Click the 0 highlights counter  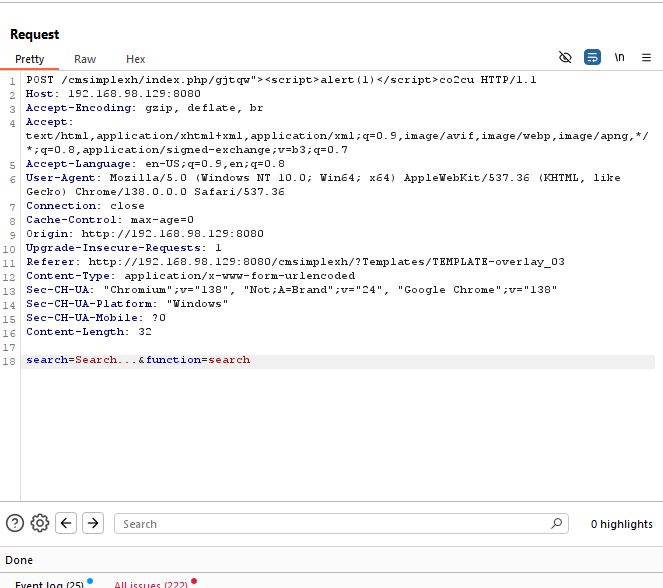pos(621,524)
